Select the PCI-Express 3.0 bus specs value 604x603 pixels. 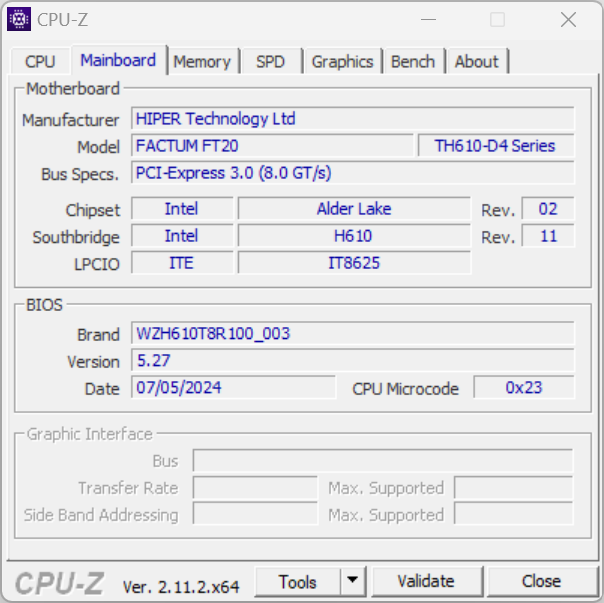[352, 173]
